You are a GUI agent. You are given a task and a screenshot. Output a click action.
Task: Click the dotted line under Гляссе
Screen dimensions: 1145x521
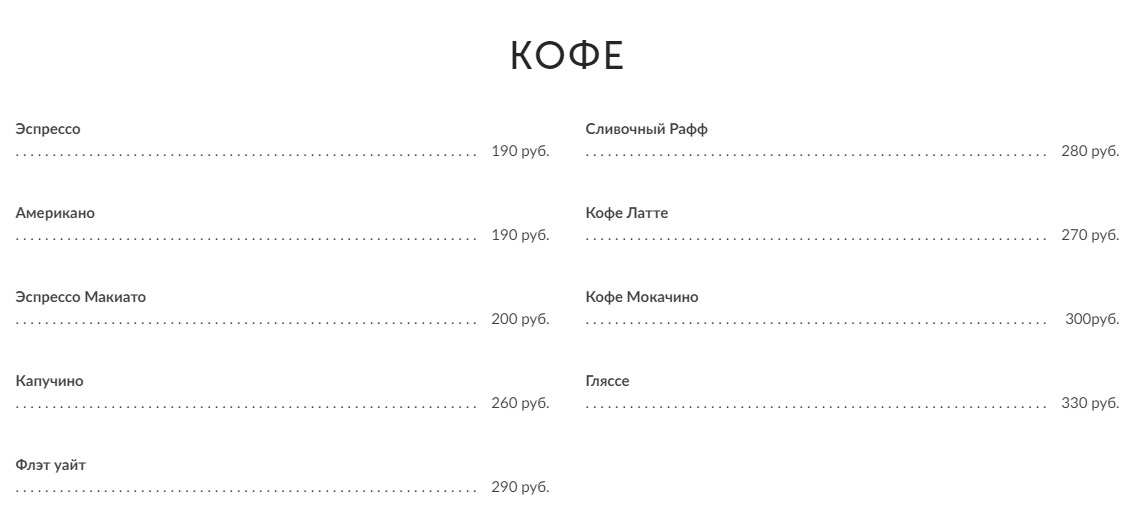[815, 407]
